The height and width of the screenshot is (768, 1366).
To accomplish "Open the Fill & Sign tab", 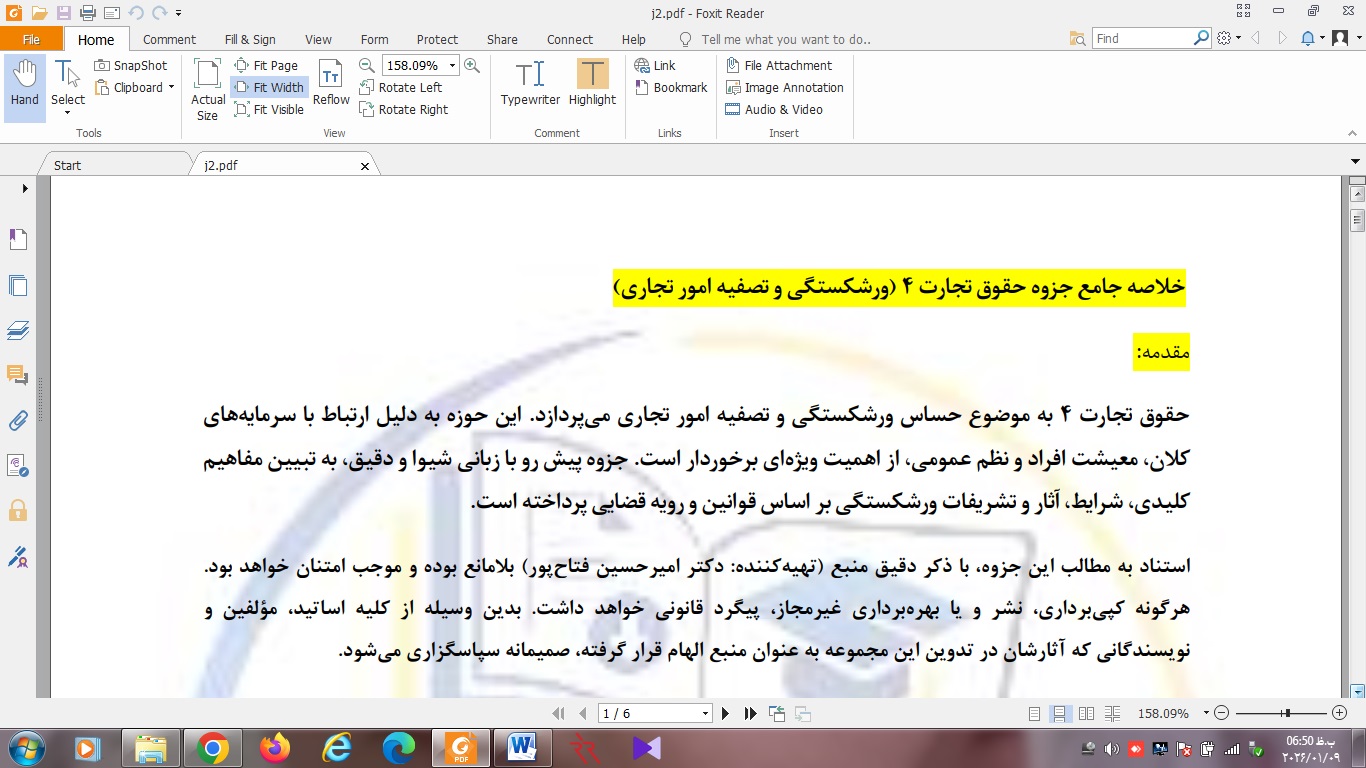I will 250,39.
